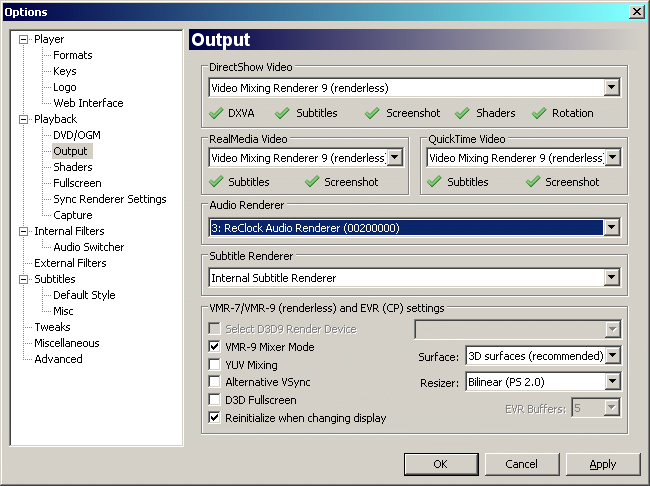Toggle Reinitialize when changing display
The image size is (650, 486).
(214, 418)
